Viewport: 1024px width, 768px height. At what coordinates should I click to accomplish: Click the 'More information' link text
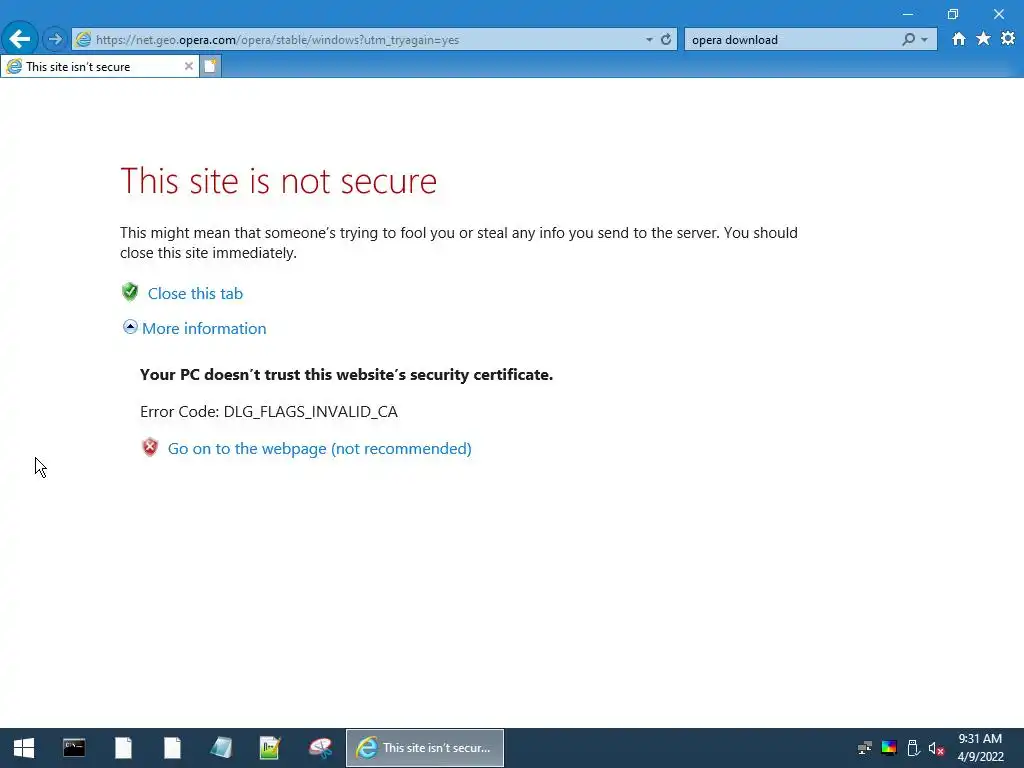(x=204, y=328)
